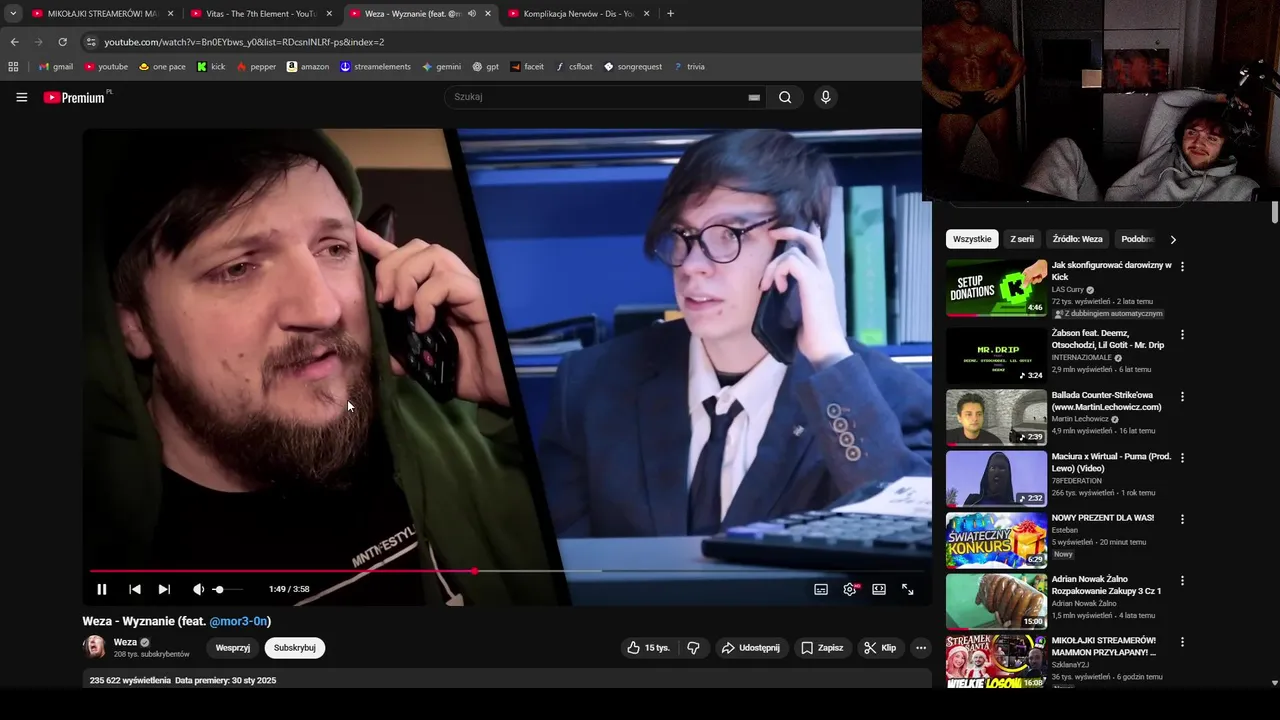
Task: Open on-screen keyboard icon in search box
Action: point(754,97)
